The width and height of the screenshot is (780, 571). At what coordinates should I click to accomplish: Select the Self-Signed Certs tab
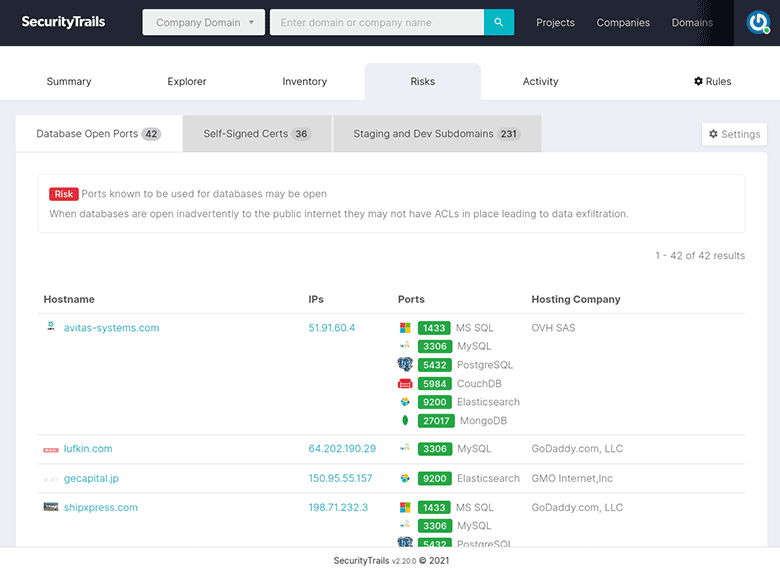pos(257,134)
